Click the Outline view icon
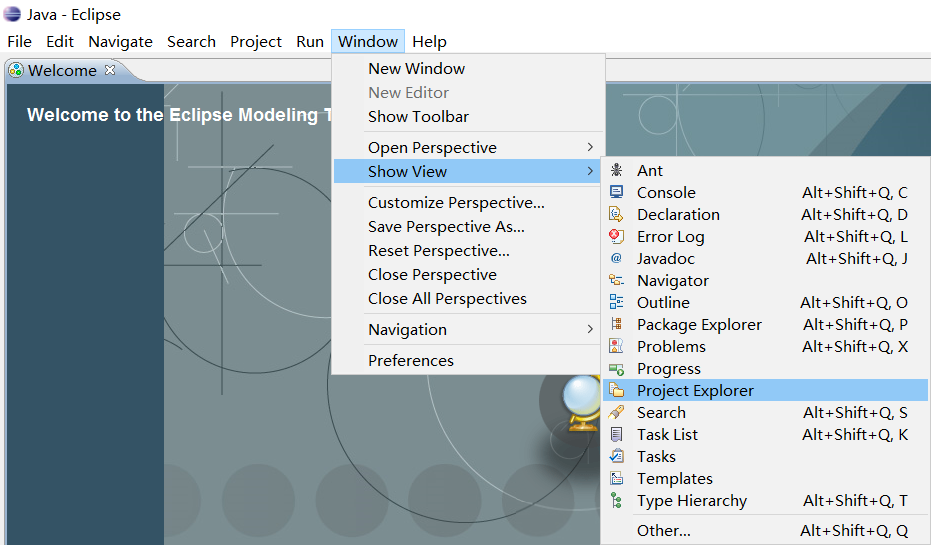Screen dimensions: 931x545 616,302
